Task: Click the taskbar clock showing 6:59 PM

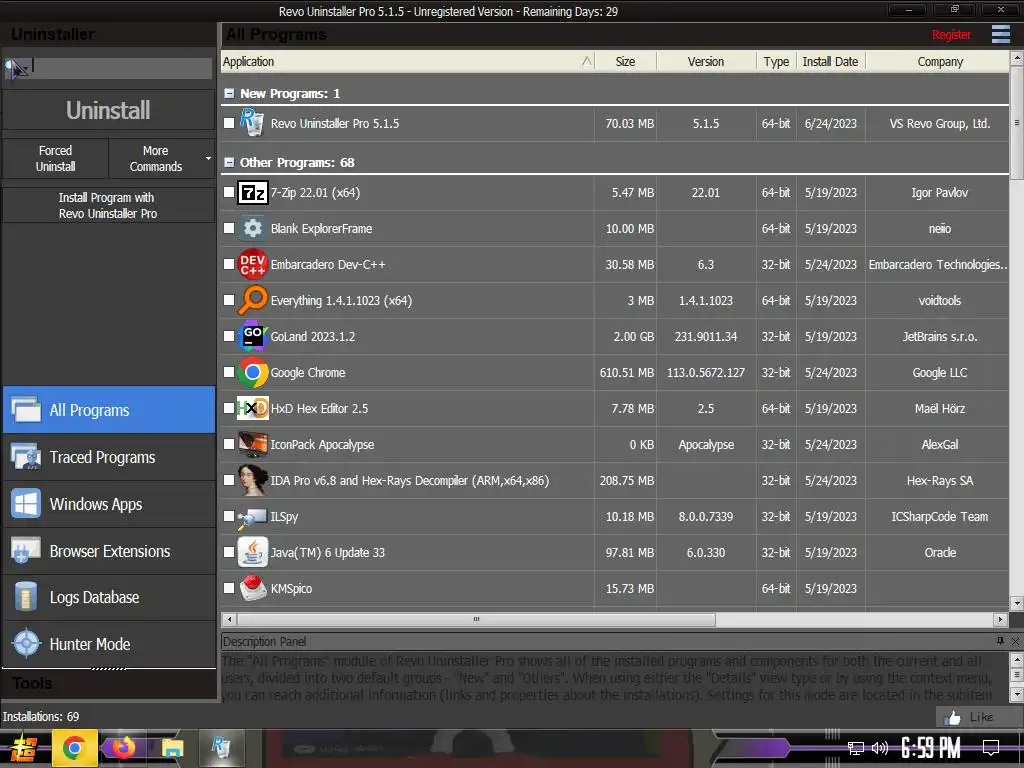Action: (x=931, y=748)
